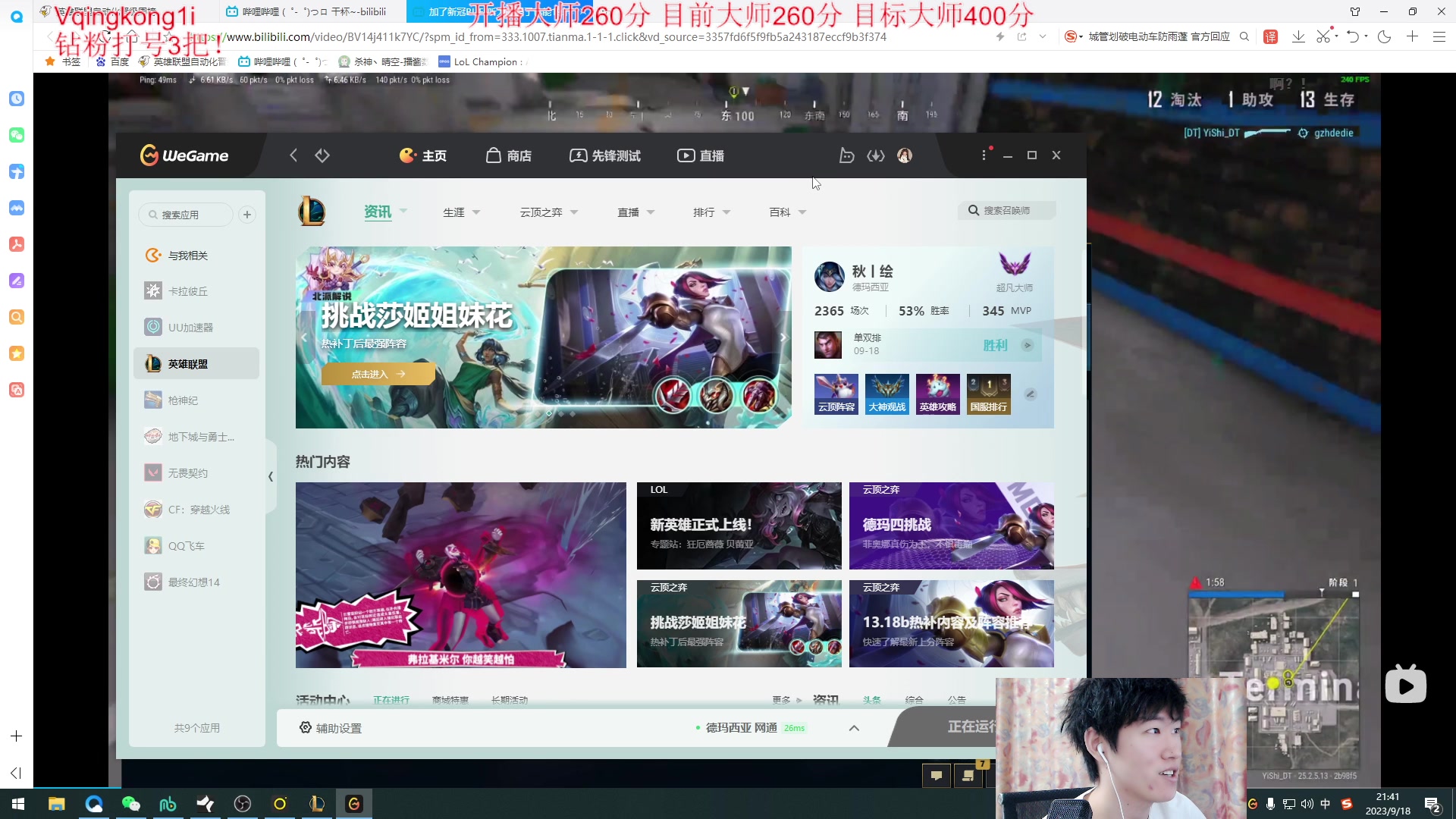The height and width of the screenshot is (819, 1456).
Task: Click the League of Legends logo icon
Action: click(x=312, y=212)
